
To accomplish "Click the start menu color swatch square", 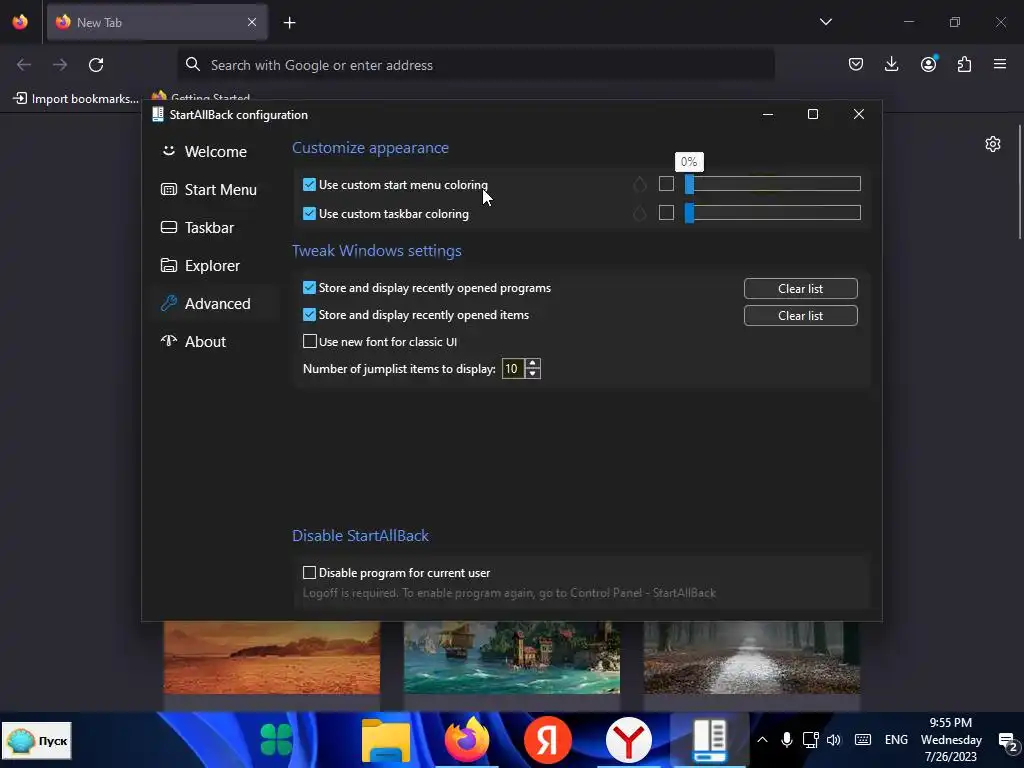I will coord(666,184).
